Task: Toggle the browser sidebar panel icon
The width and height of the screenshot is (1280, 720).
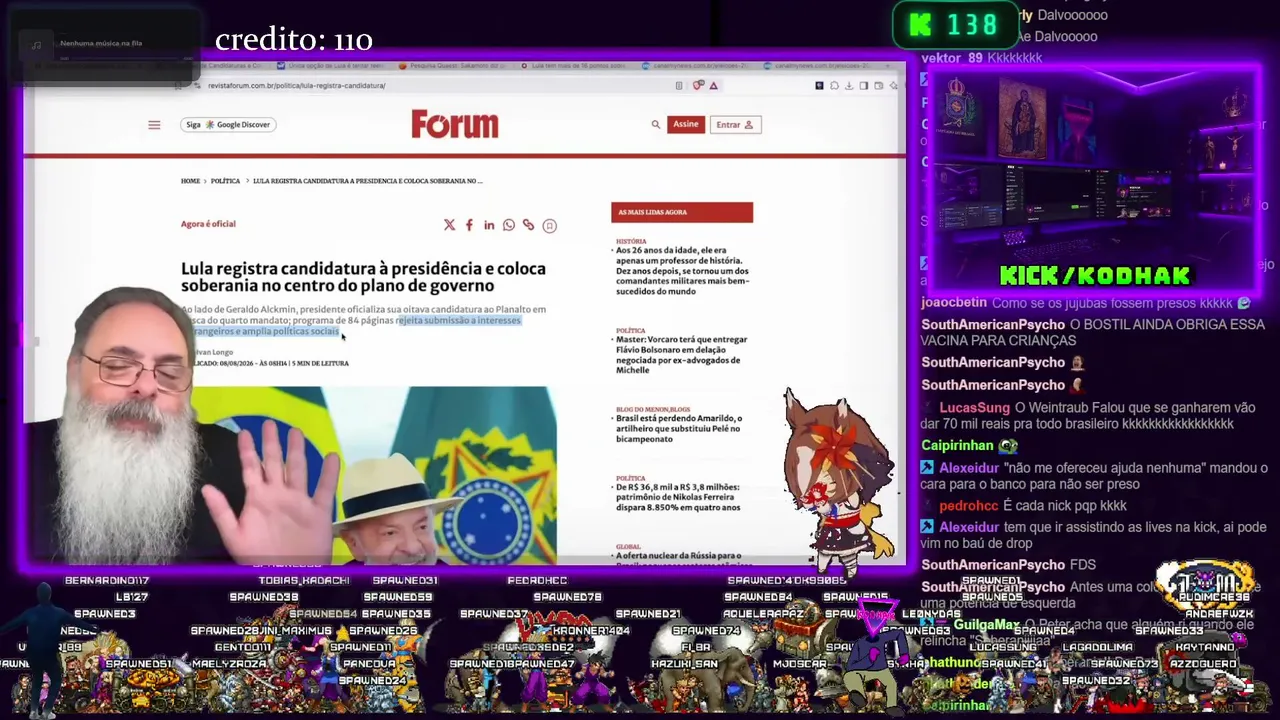Action: coord(864,86)
